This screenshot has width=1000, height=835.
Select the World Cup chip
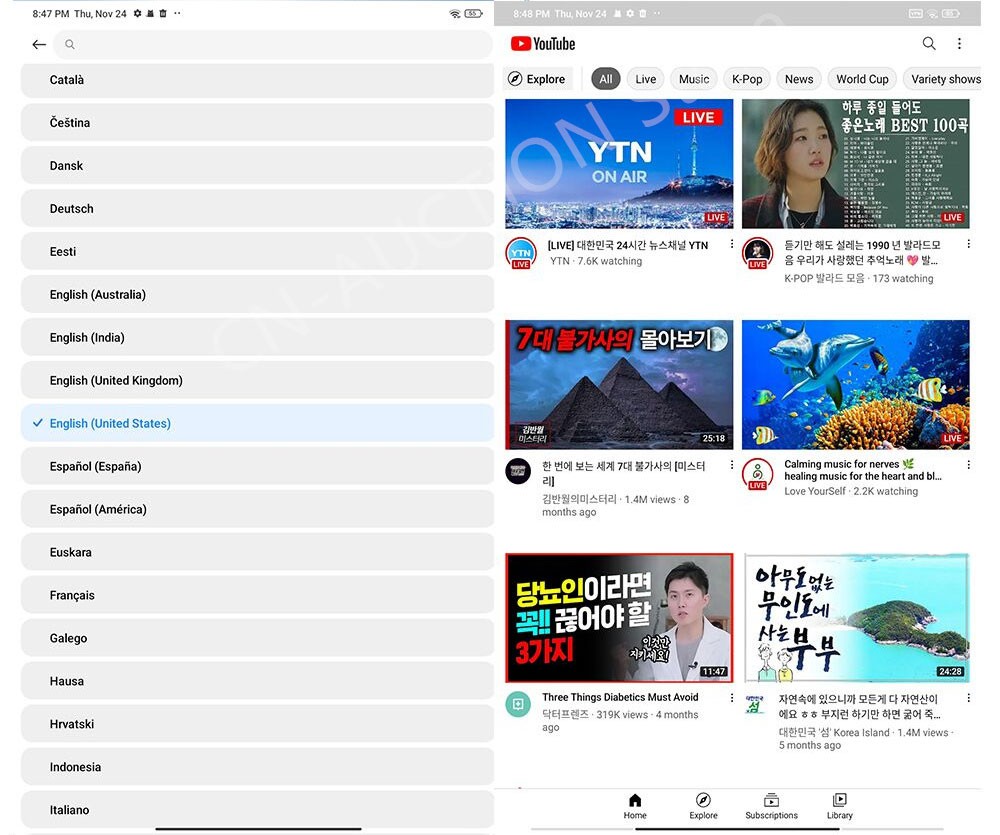pos(862,79)
